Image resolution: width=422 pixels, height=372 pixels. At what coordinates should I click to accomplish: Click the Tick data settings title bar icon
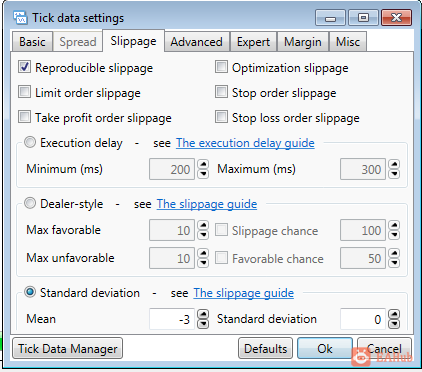pos(20,18)
